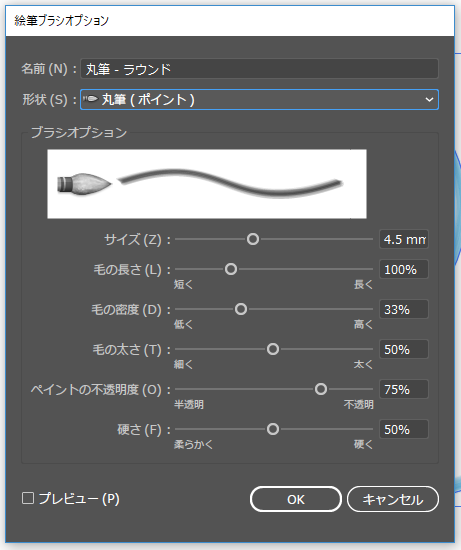This screenshot has height=550, width=461.
Task: Click the サイズ slider handle
Action: pyautogui.click(x=253, y=239)
